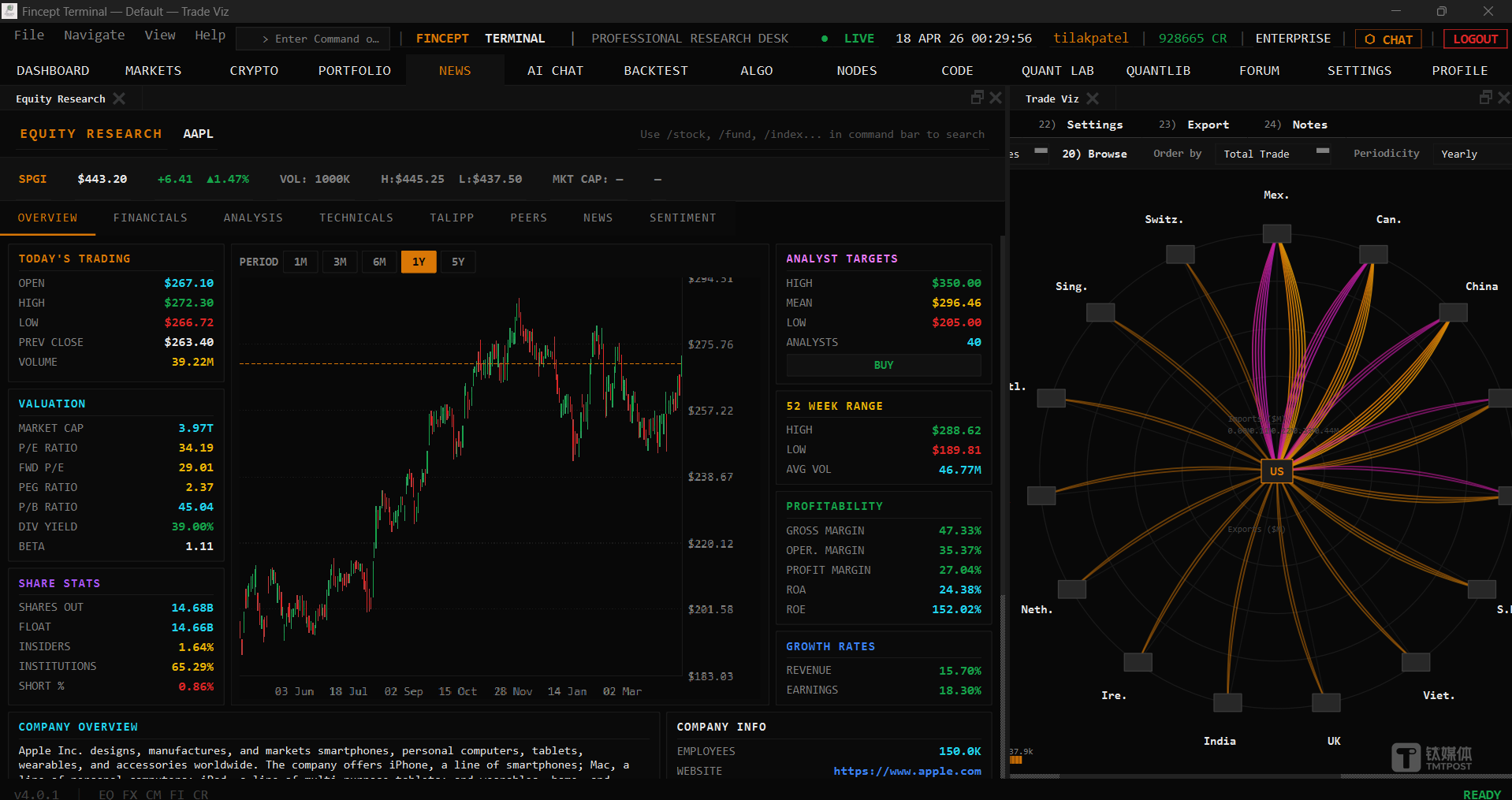Select the India node square
The image size is (1512, 800).
1227,701
